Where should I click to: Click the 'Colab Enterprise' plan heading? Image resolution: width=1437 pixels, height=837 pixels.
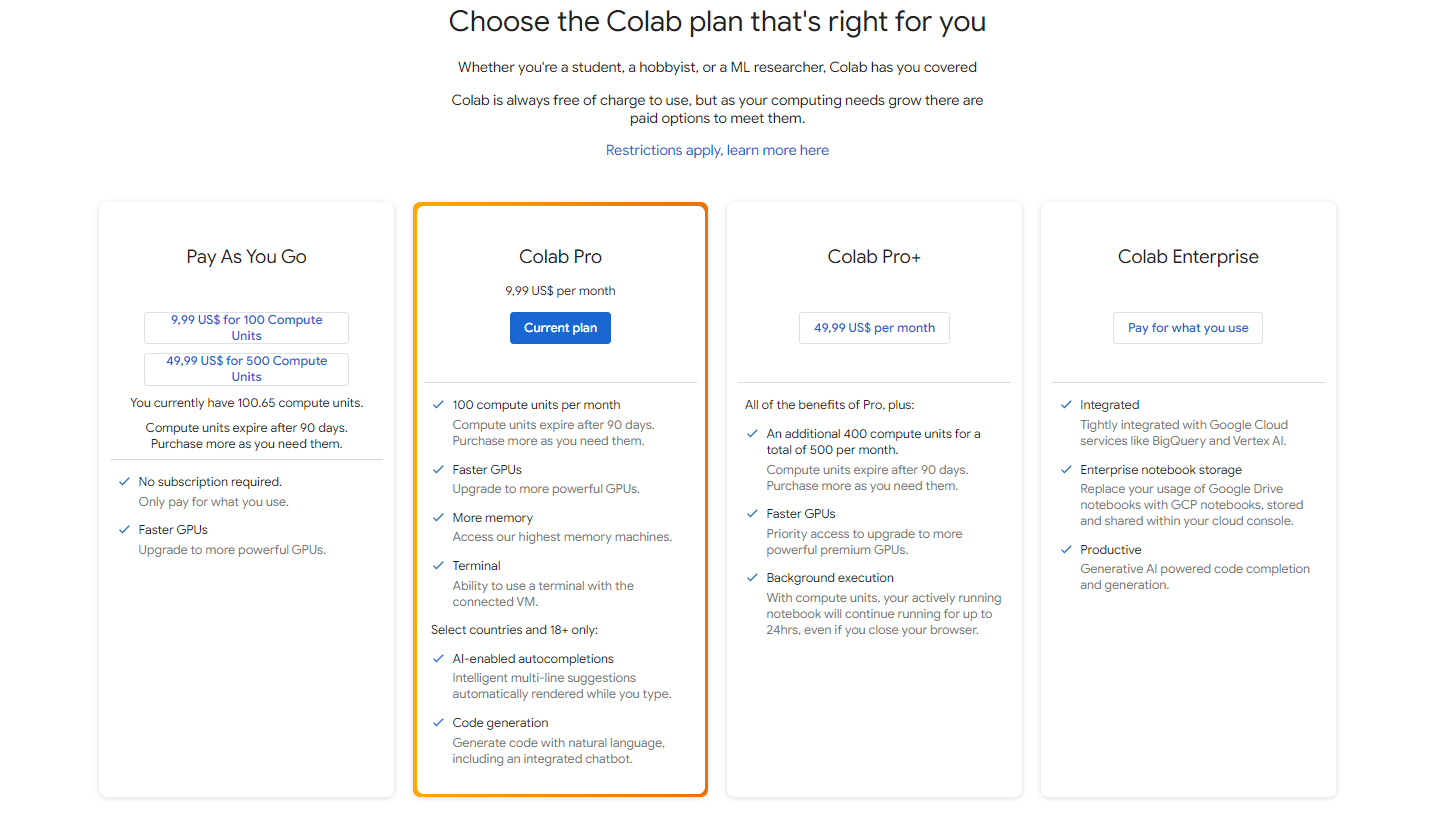click(x=1188, y=257)
